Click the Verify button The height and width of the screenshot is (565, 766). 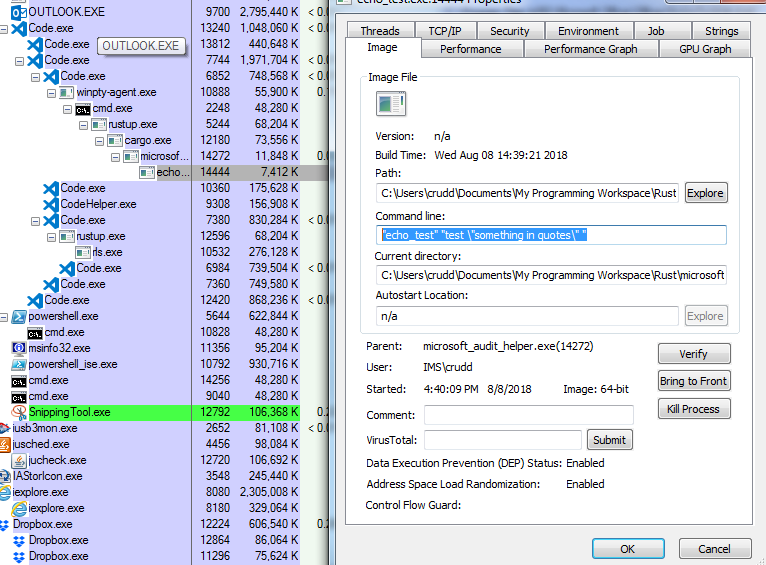point(694,354)
